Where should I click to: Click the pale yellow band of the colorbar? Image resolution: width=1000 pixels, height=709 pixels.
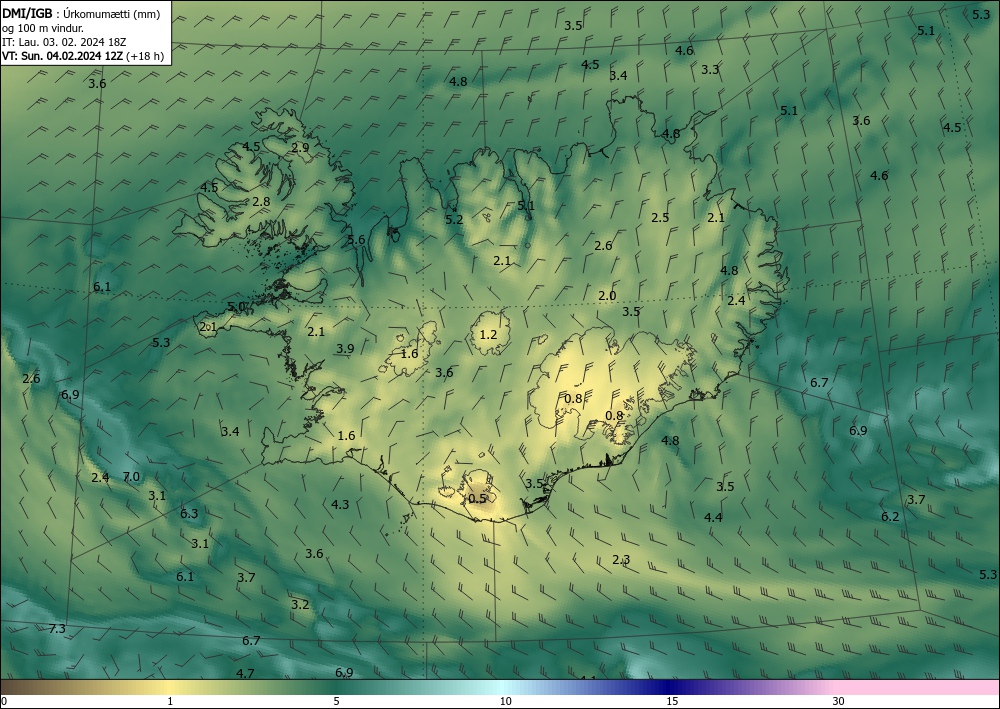(170, 687)
